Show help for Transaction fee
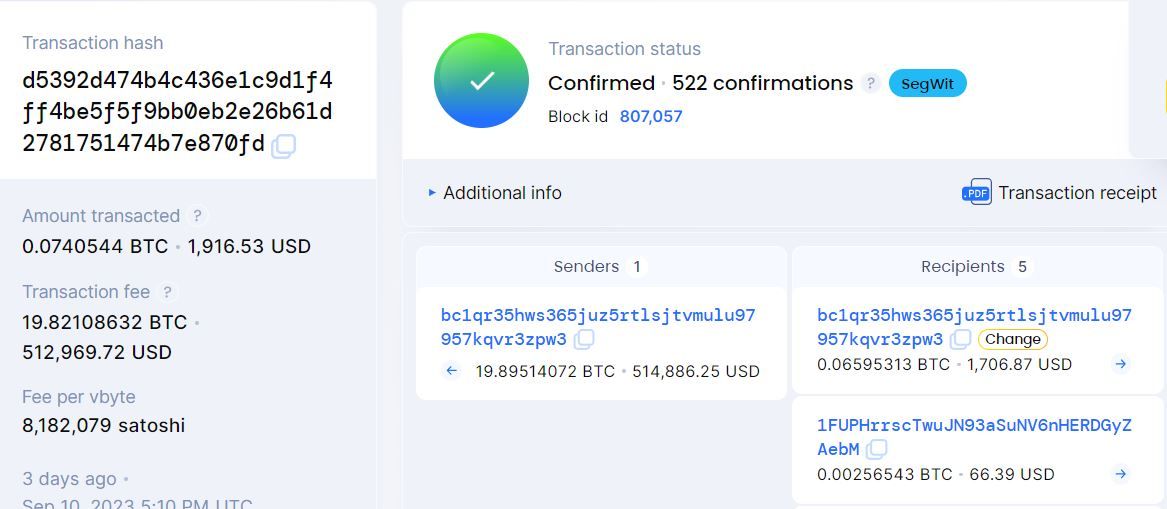Screen dimensions: 1167x509 (168, 292)
